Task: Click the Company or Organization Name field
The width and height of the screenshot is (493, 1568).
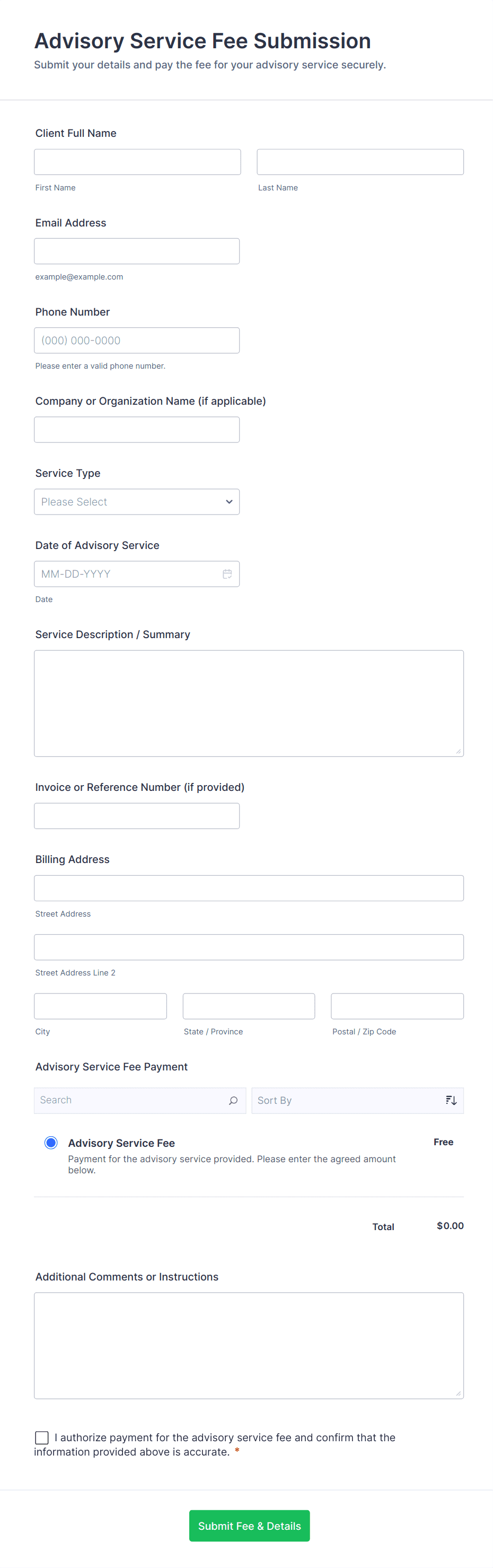Action: tap(137, 430)
